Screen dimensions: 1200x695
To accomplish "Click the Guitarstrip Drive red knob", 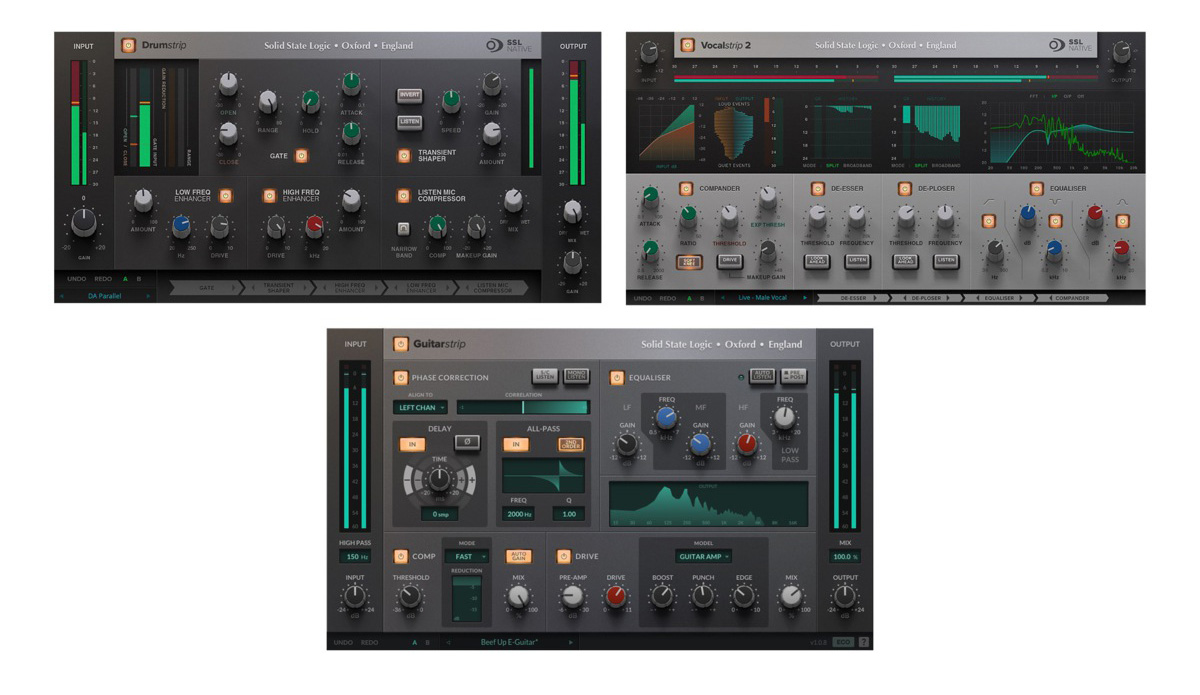I will point(615,597).
